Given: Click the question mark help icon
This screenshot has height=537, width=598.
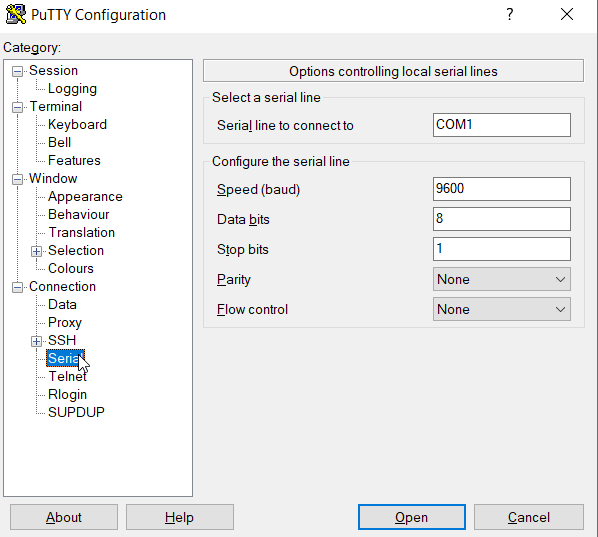Looking at the screenshot, I should [510, 14].
